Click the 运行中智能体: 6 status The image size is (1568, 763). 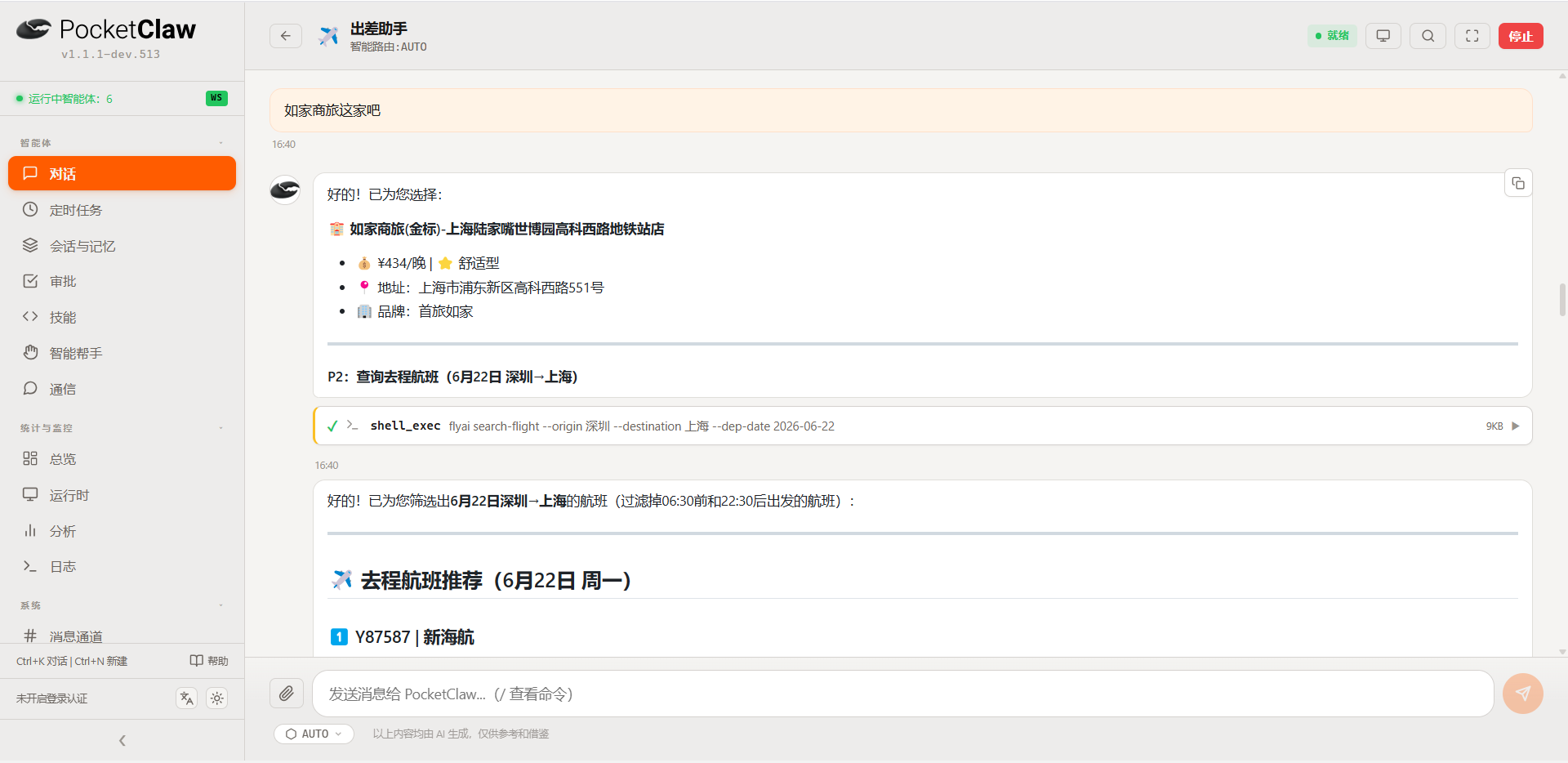click(x=65, y=99)
